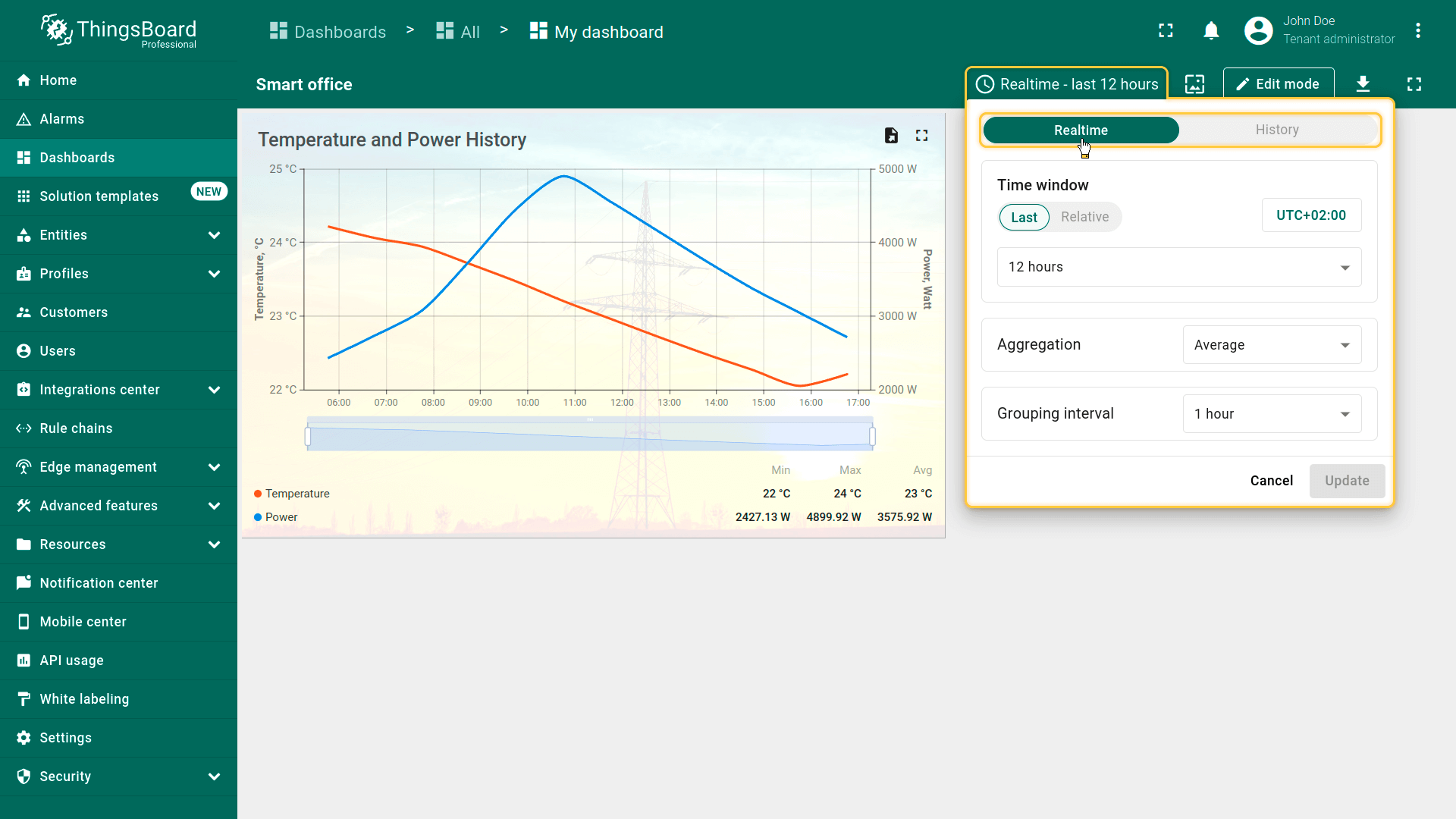This screenshot has width=1456, height=819.
Task: Click the UTC+02:00 timezone field
Action: [x=1311, y=215]
